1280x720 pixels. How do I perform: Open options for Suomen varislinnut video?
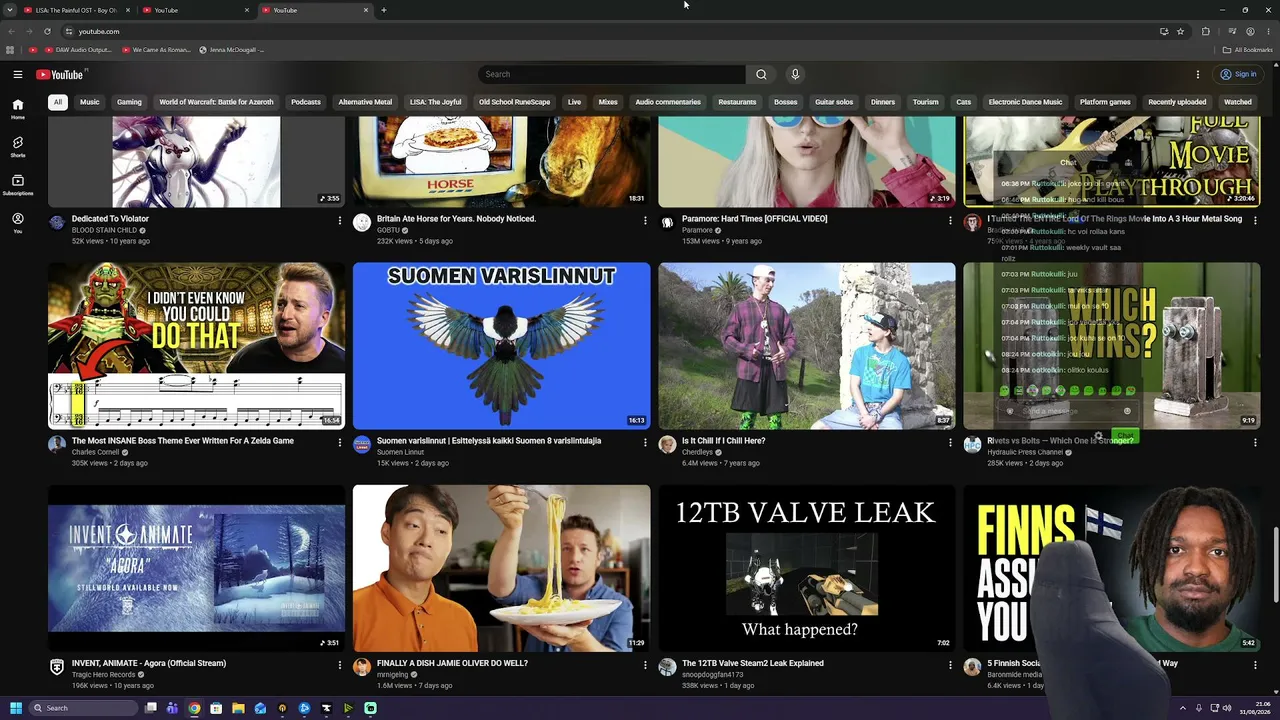point(645,442)
